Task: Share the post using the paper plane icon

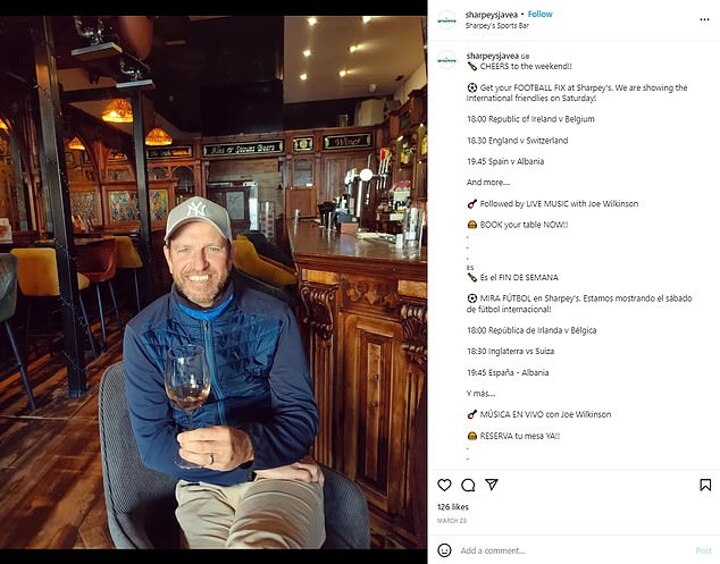Action: point(491,485)
